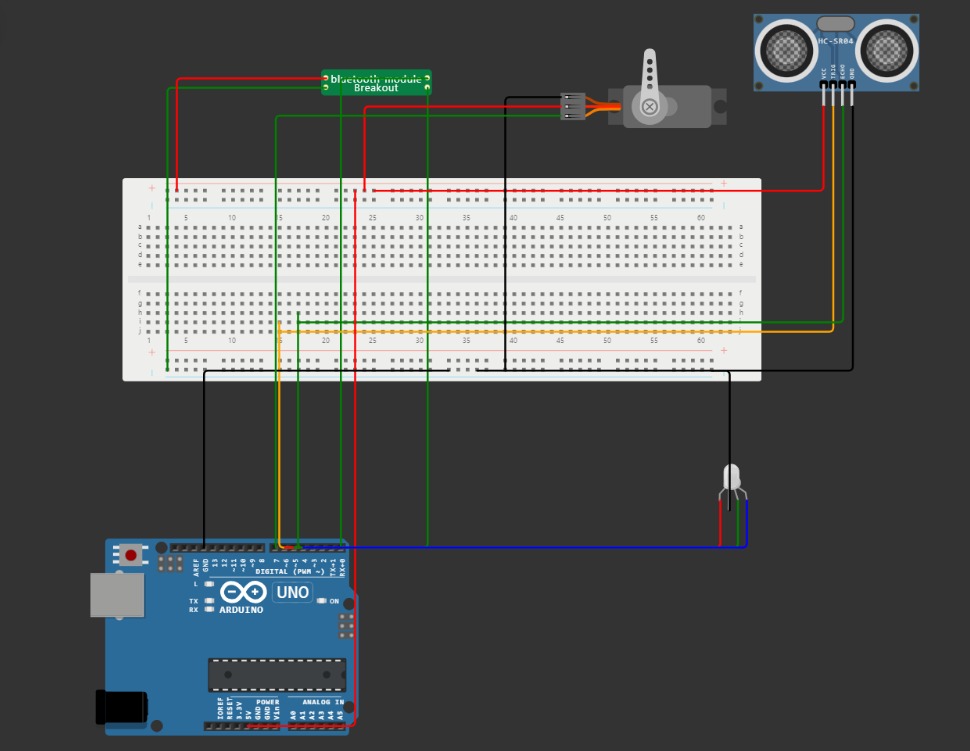The image size is (970, 751).
Task: Click the UNO label on the board
Action: pos(293,592)
